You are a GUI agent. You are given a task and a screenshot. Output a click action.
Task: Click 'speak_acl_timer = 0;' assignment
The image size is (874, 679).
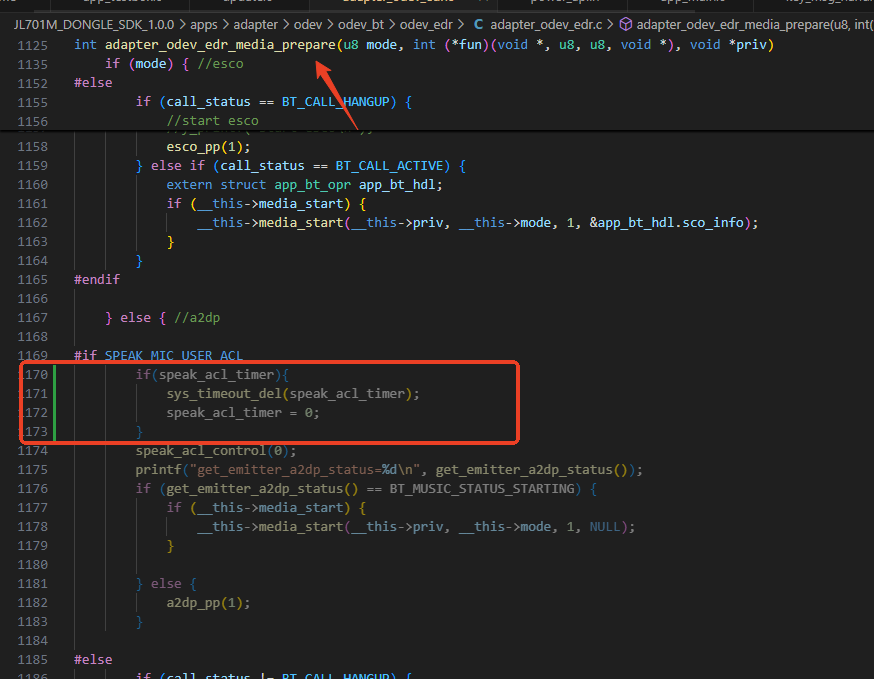click(243, 413)
